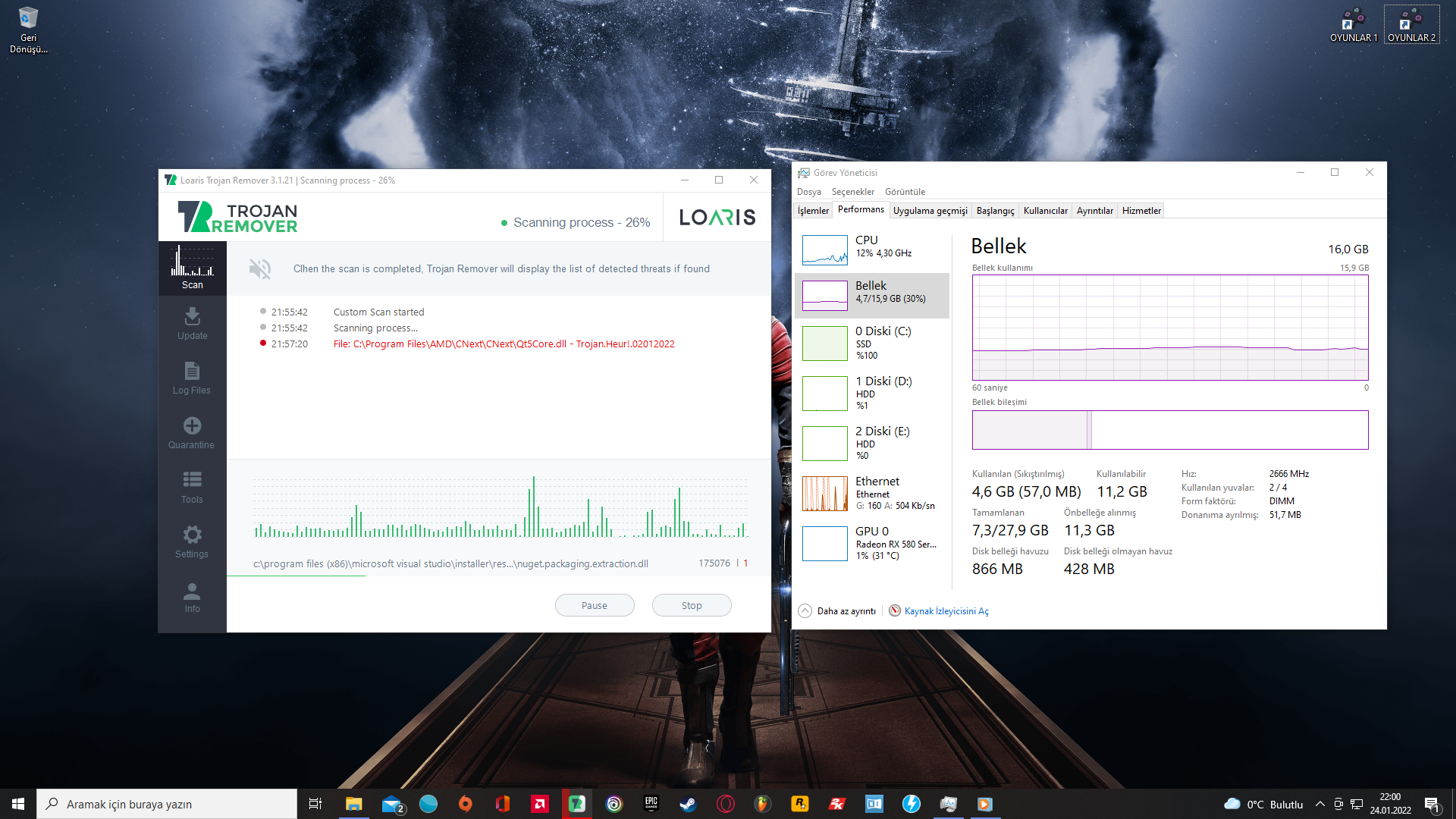Open the Başlangıç tab
This screenshot has width=1456, height=819.
tap(995, 211)
